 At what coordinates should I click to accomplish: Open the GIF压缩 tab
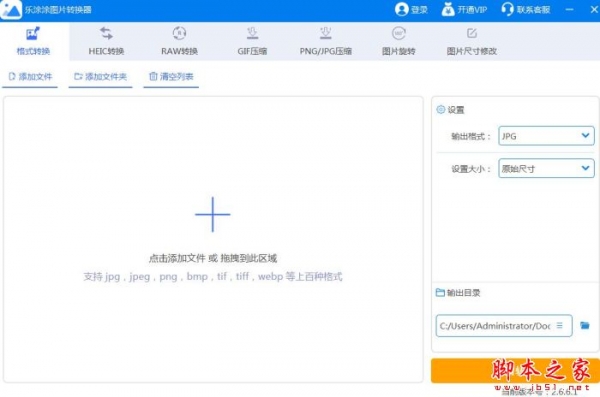click(x=252, y=41)
